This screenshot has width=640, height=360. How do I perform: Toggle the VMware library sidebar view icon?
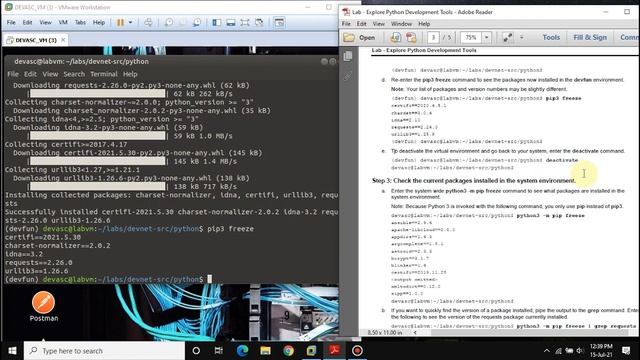tap(216, 23)
